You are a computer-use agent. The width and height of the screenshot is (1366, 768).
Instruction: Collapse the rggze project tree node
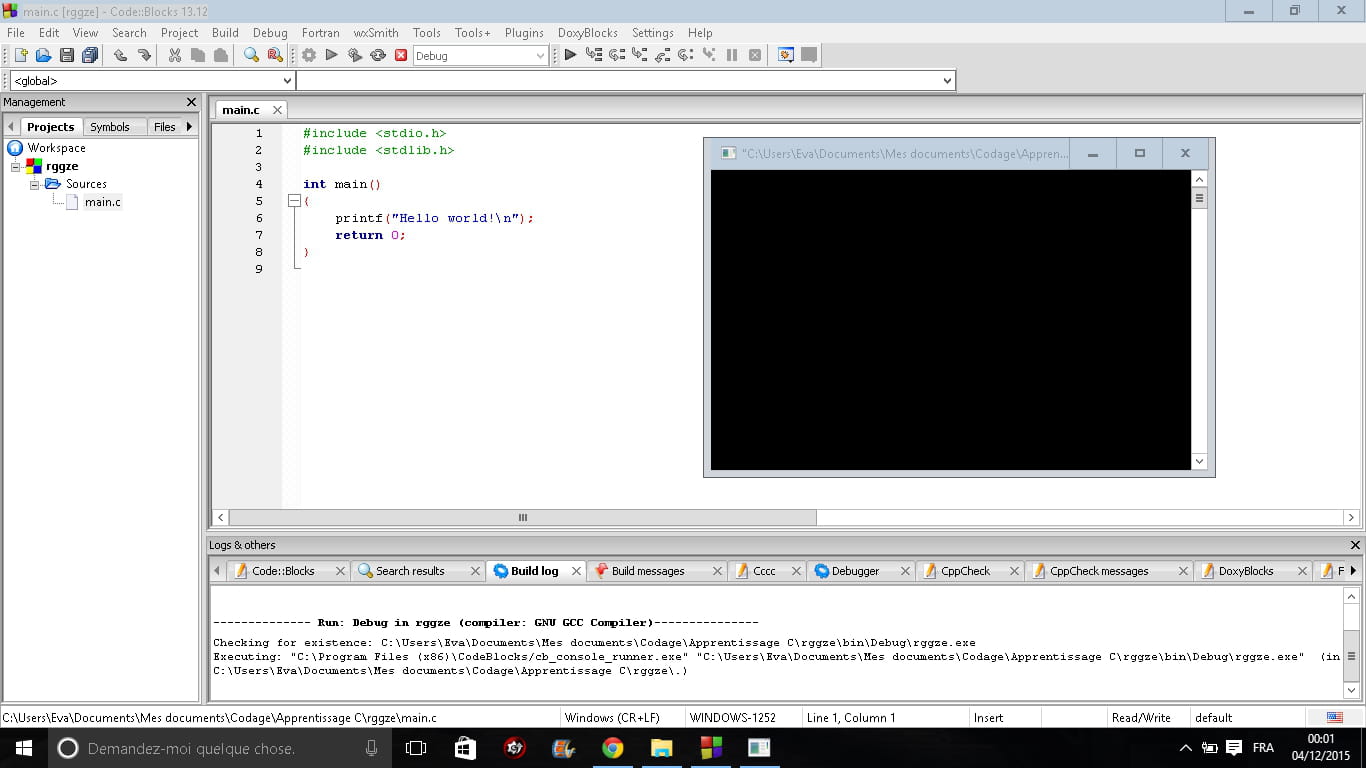pyautogui.click(x=16, y=167)
